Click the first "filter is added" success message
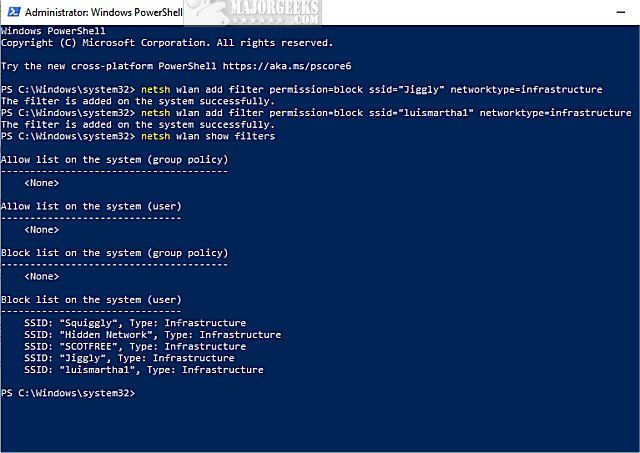640x453 pixels. (x=138, y=101)
